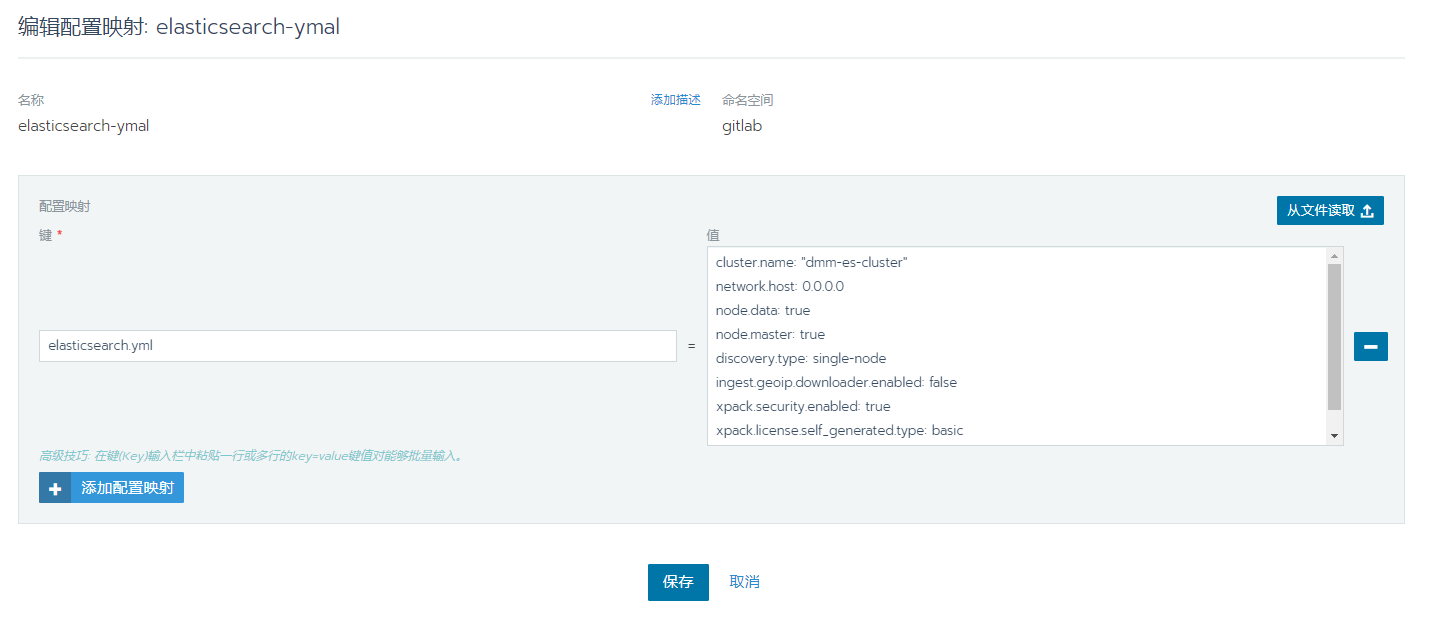The width and height of the screenshot is (1448, 624).
Task: Click the minus icon to remove elasticsearch.yml entry
Action: 1370,346
